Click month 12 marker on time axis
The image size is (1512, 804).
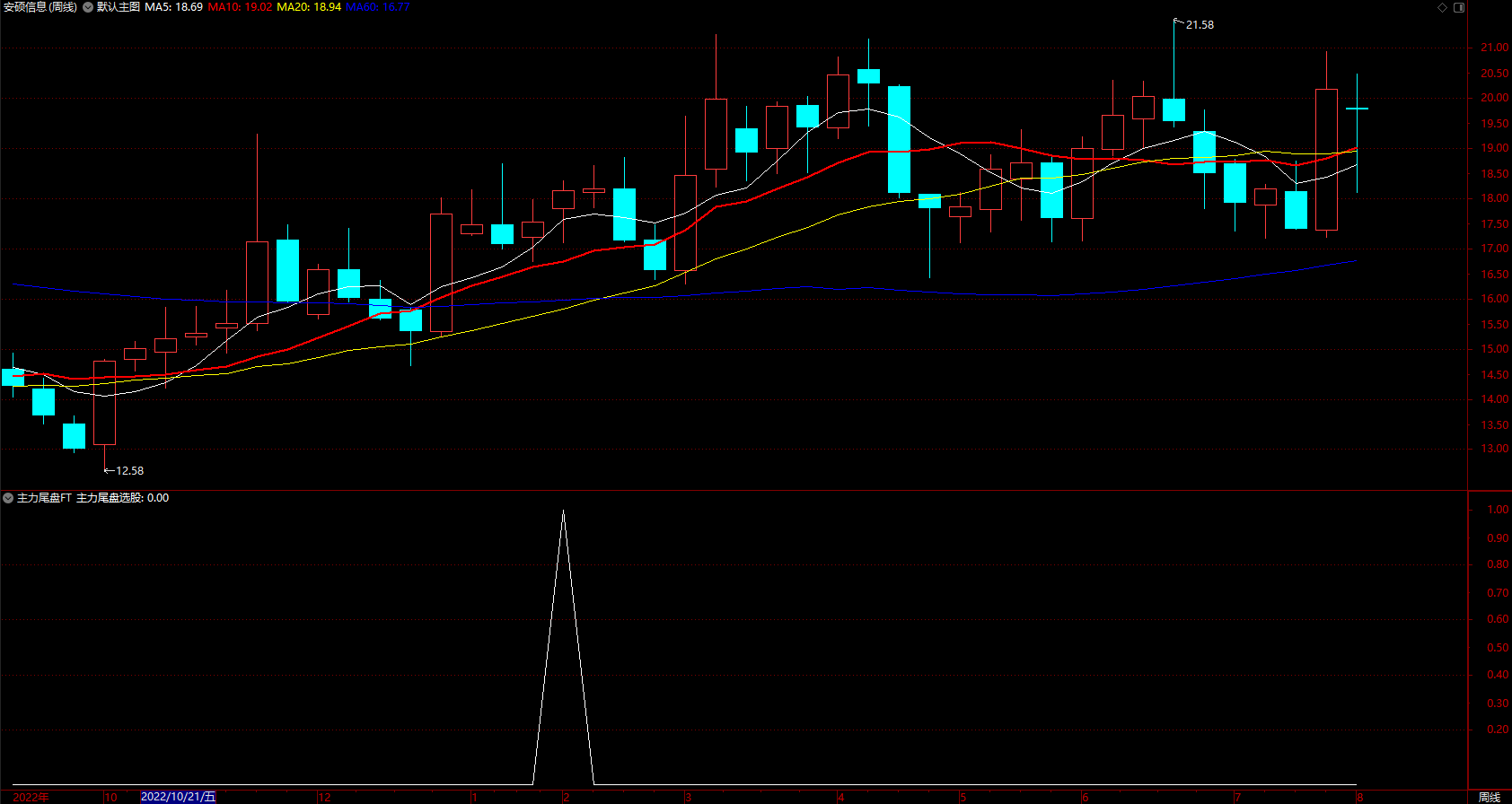click(x=325, y=797)
